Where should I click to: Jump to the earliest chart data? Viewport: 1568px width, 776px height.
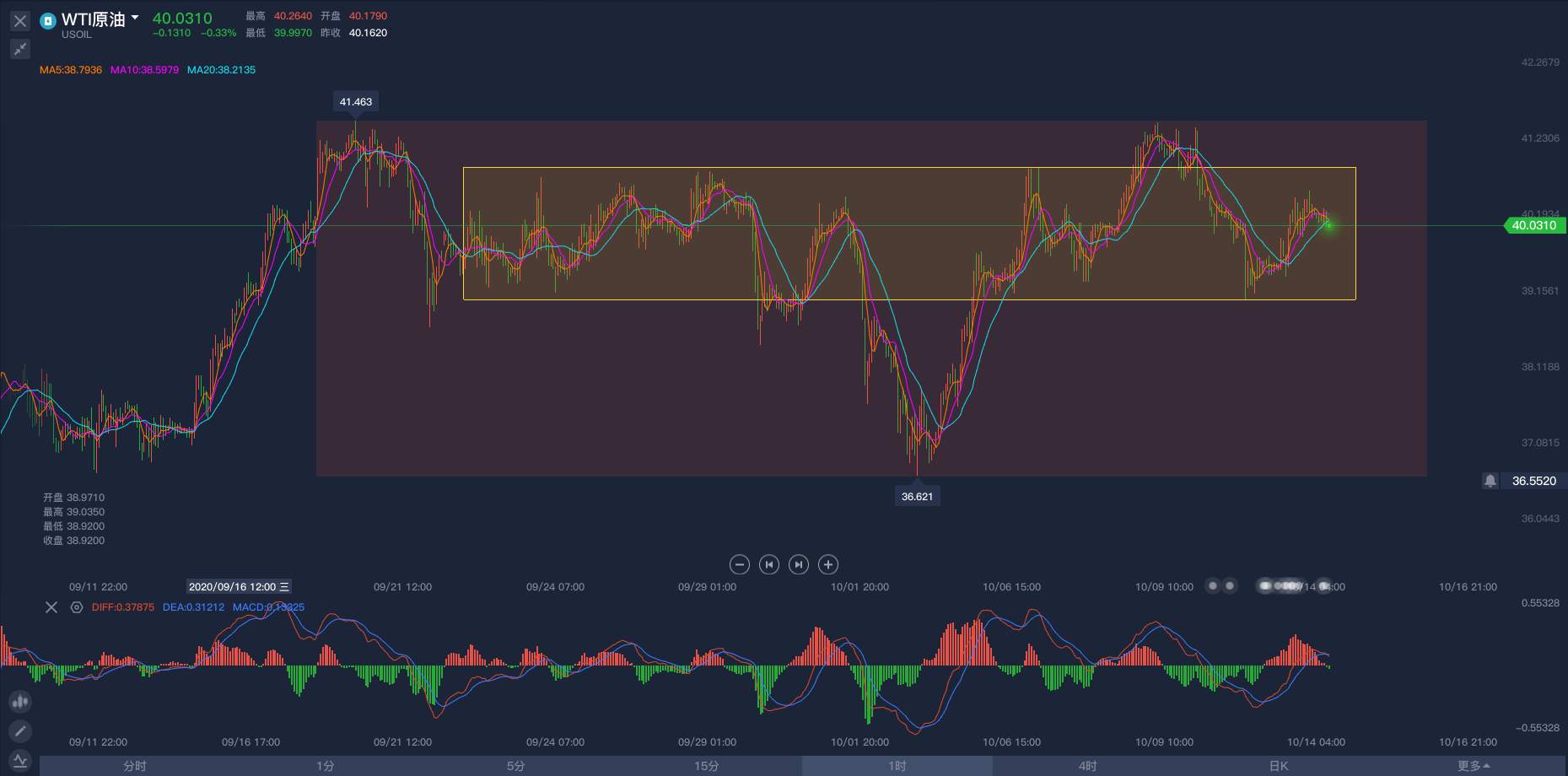768,564
